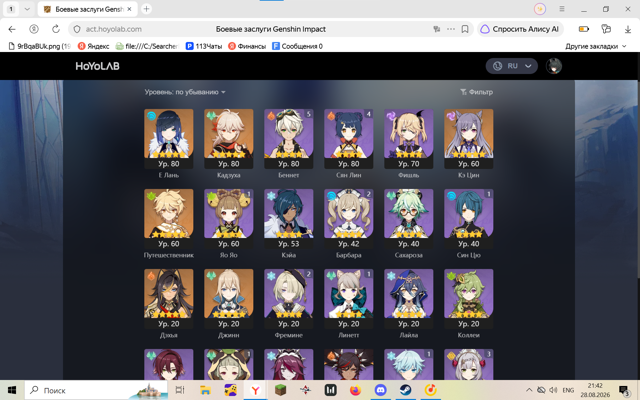Screen dimensions: 640x400
Task: Reload the current page
Action: (56, 29)
